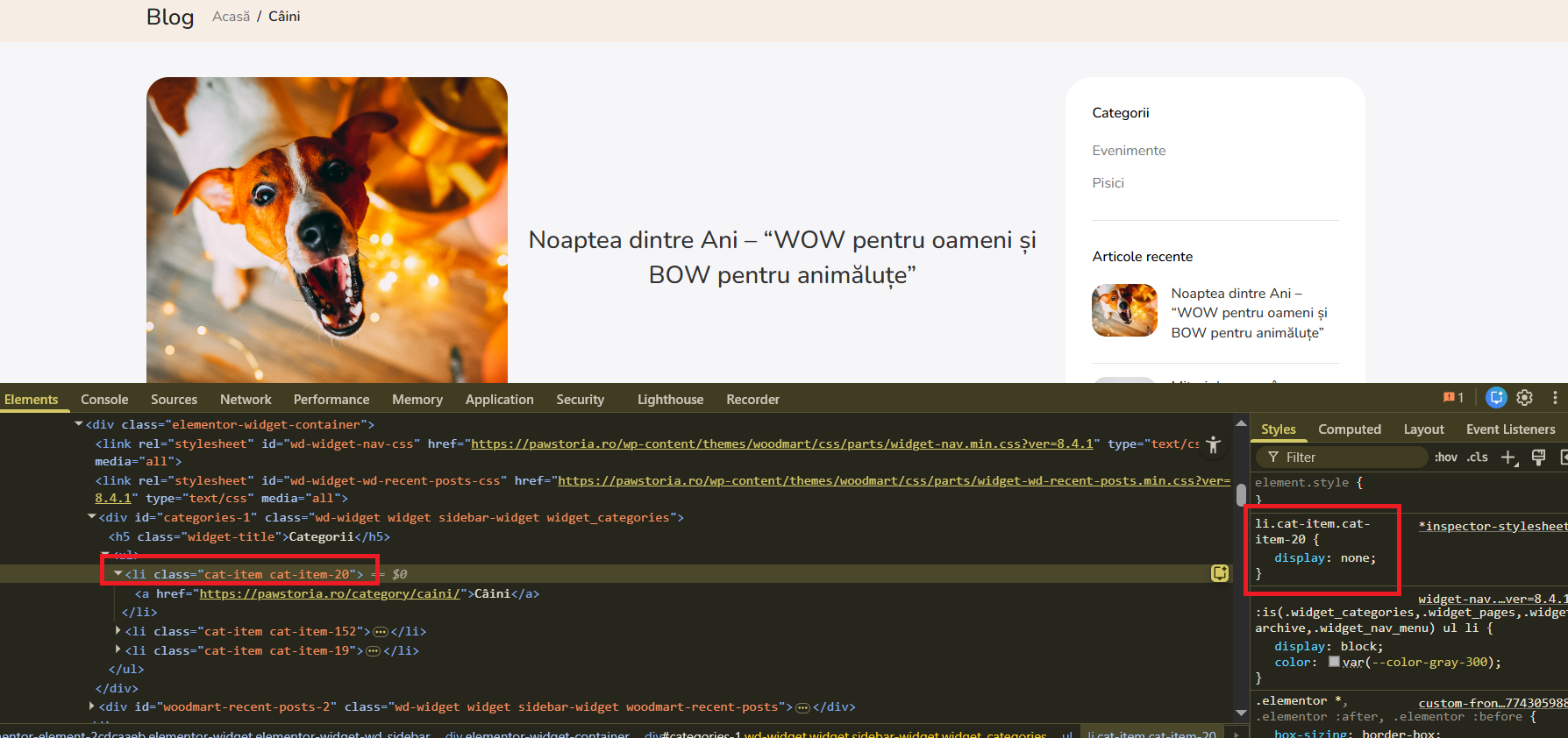Follow the widget-nav.min.css href link
The image size is (1568, 738).
(782, 444)
